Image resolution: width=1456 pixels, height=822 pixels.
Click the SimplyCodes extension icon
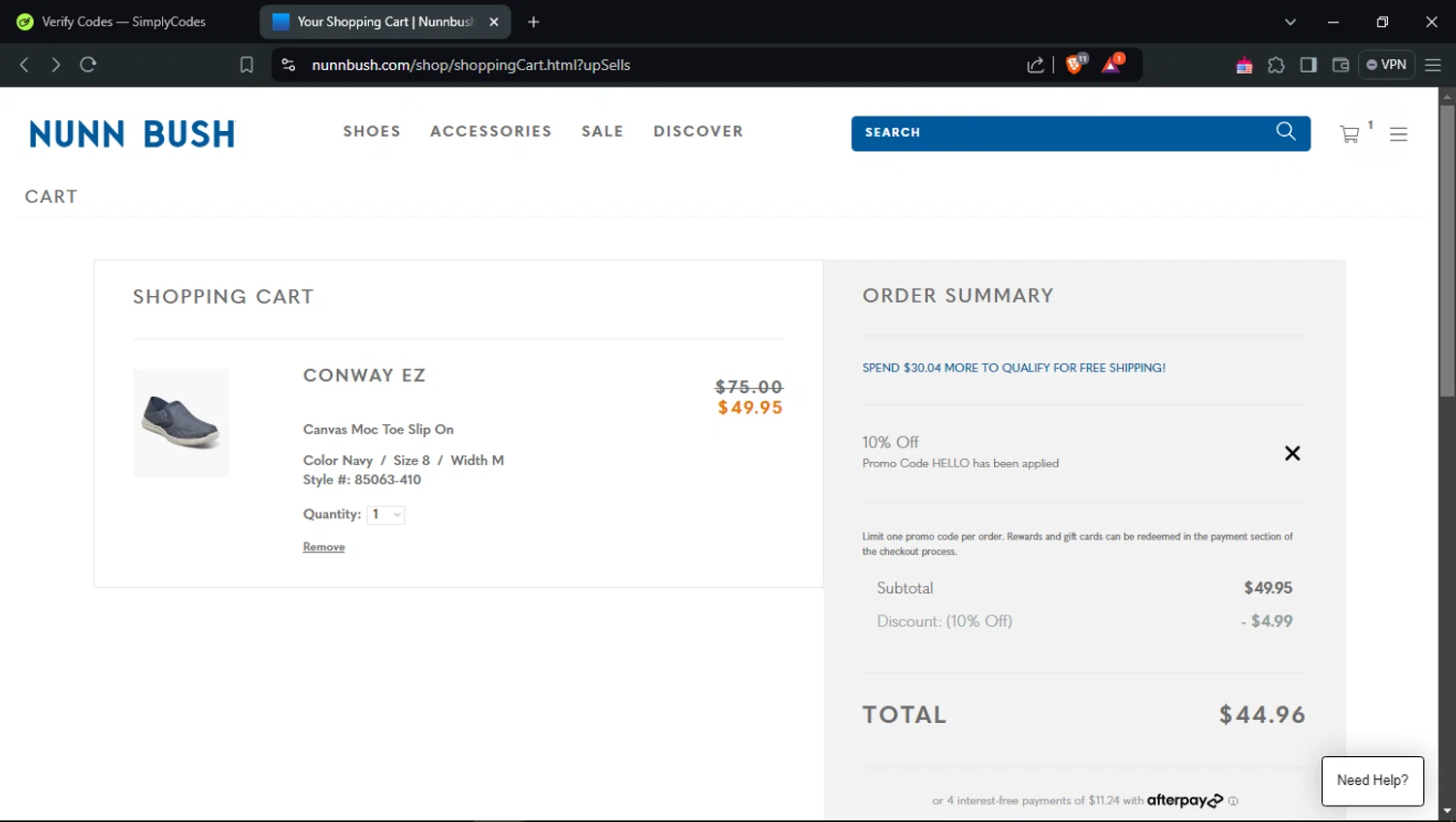(x=1243, y=65)
